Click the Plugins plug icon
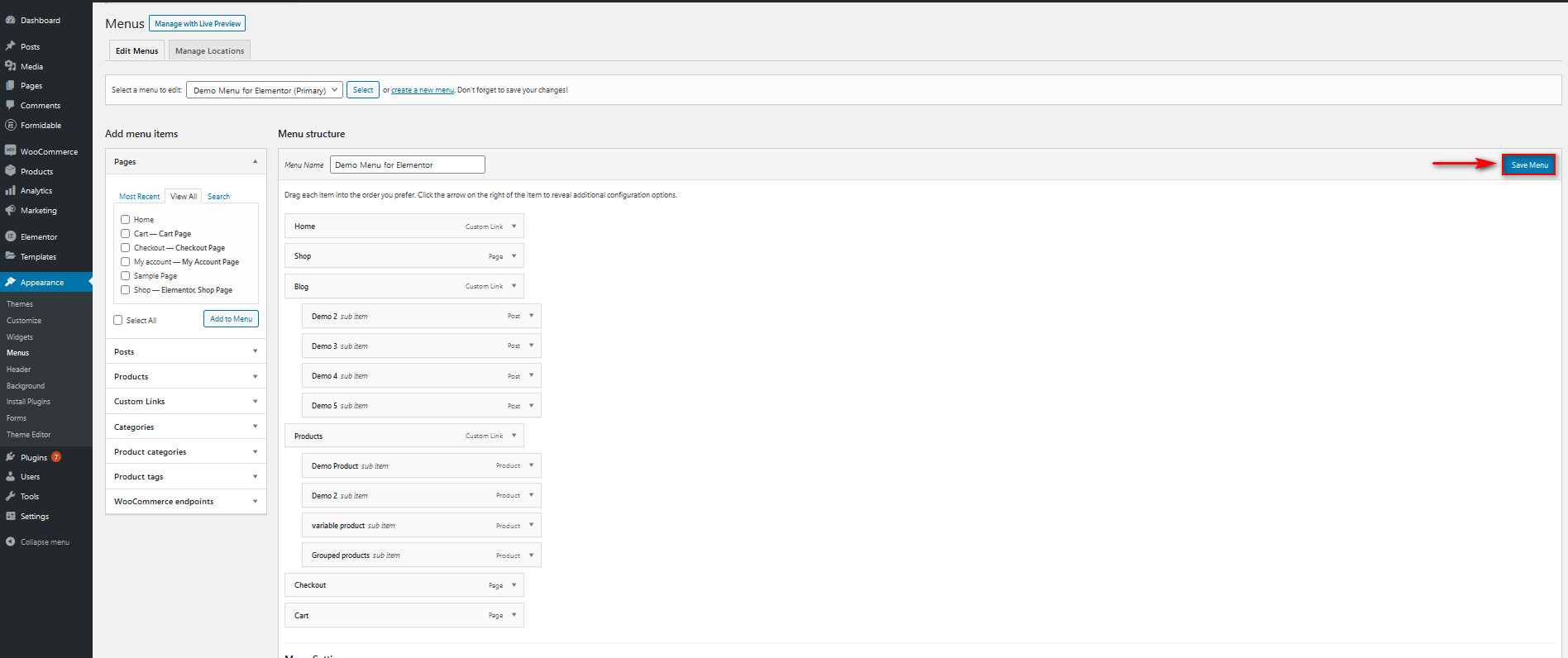 point(11,457)
